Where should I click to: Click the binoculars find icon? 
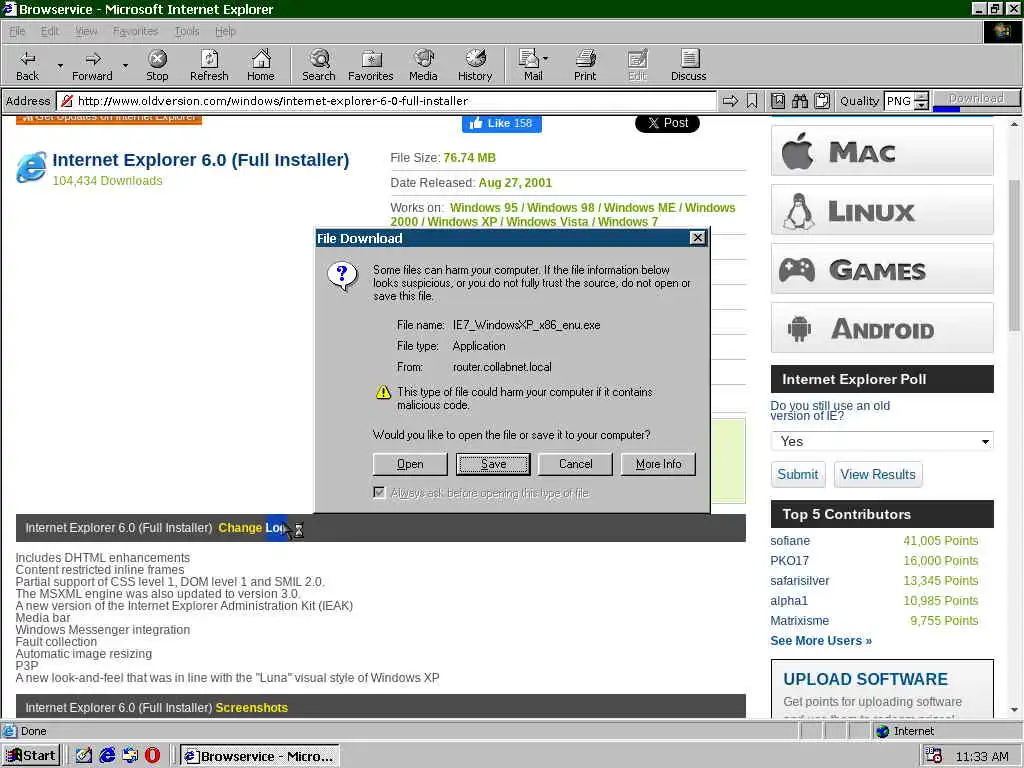tap(800, 101)
